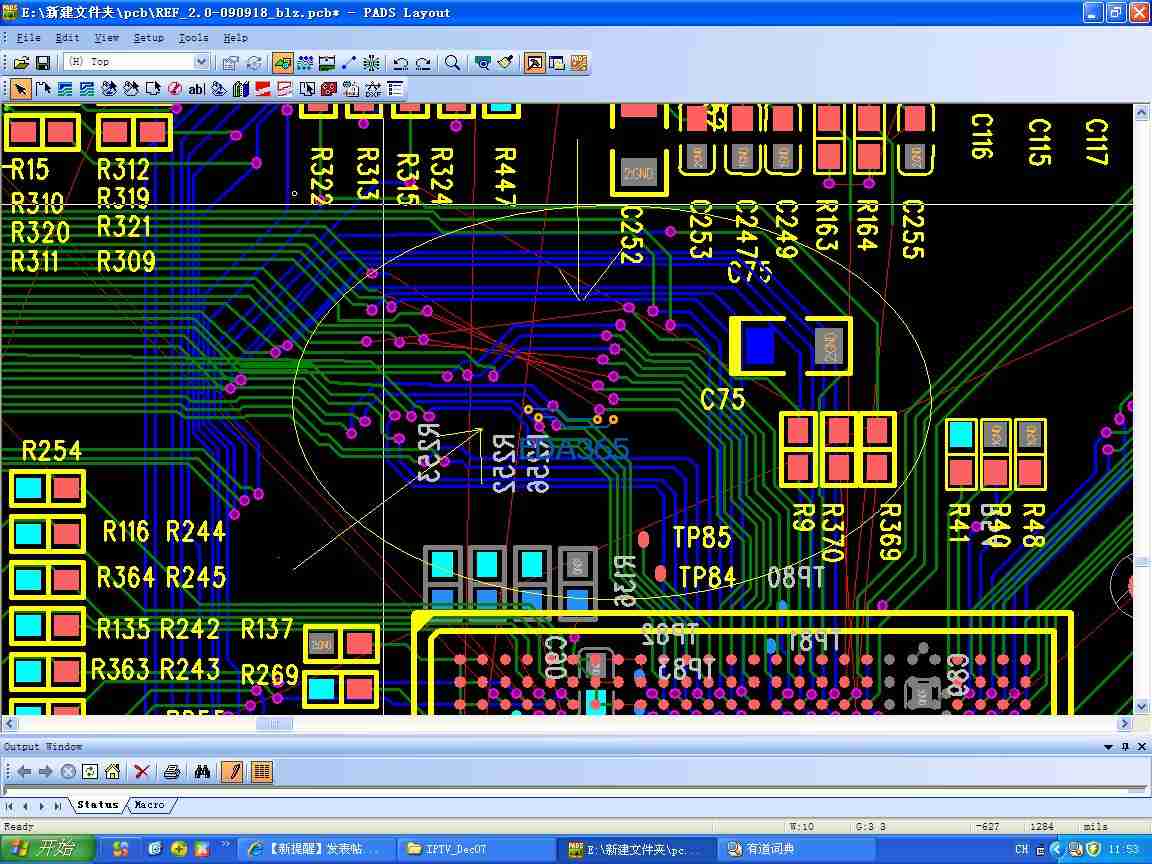
Task: Click the Flood copper icon
Action: [218, 90]
